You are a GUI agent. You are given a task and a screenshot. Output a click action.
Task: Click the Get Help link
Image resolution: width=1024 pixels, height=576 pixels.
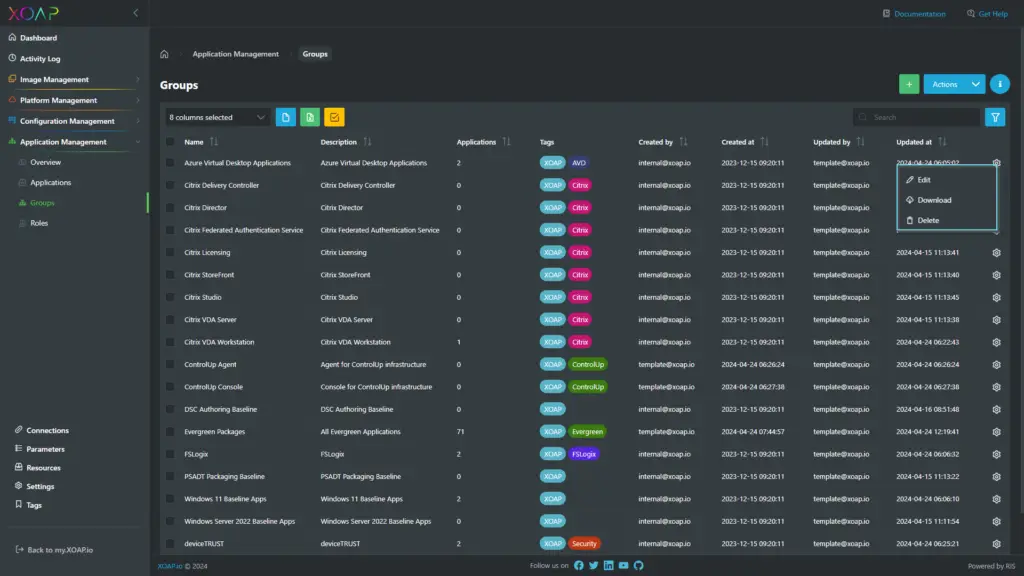pos(987,14)
